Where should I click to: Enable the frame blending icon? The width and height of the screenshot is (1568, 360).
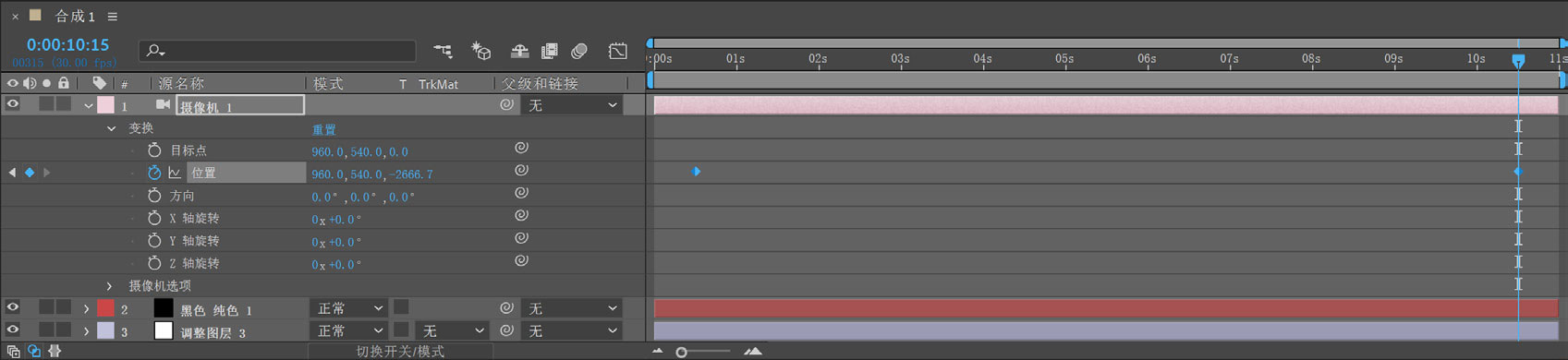click(x=550, y=51)
